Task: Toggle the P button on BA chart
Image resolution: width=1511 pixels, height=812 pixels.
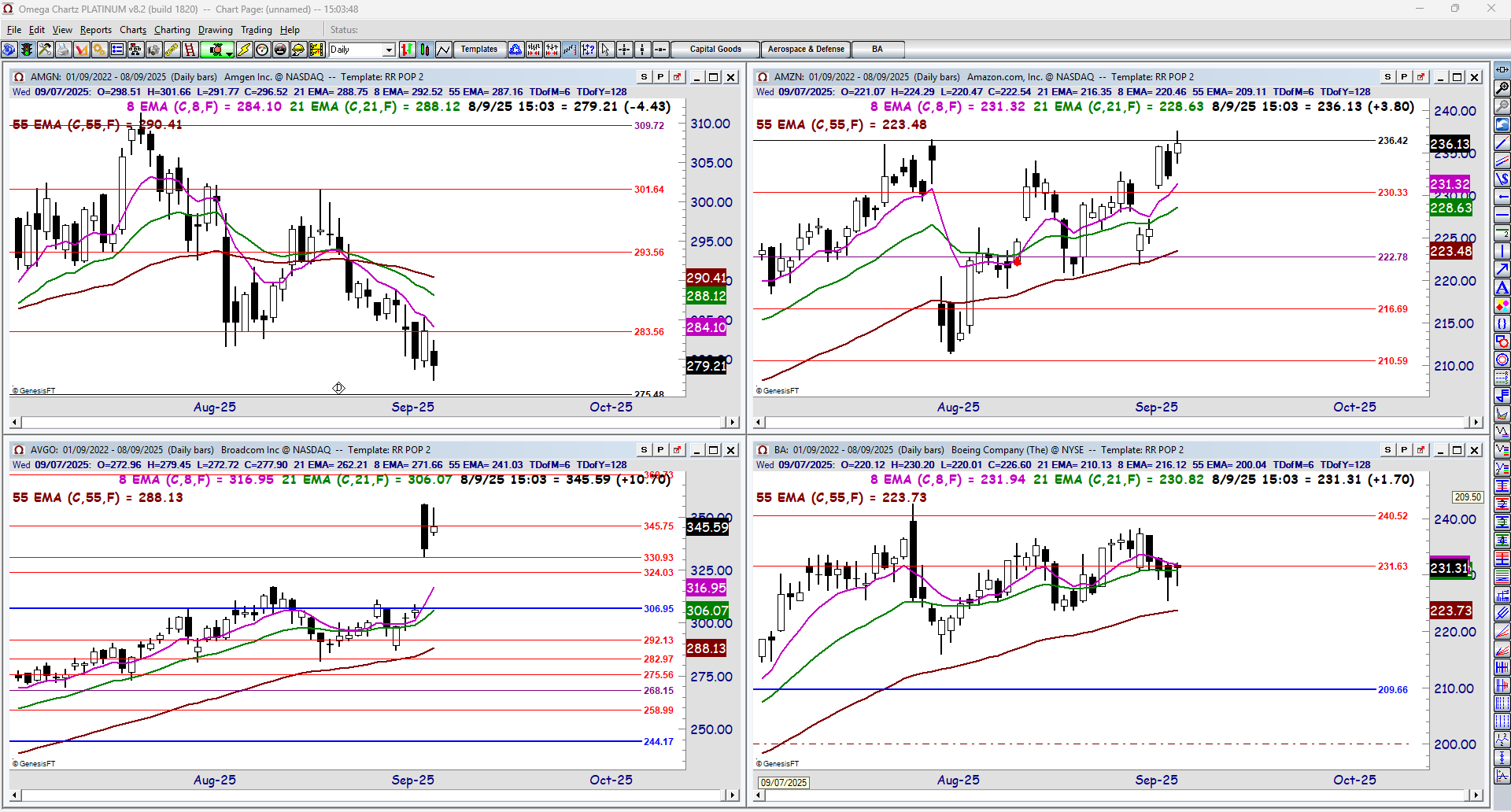Action: [x=1404, y=450]
